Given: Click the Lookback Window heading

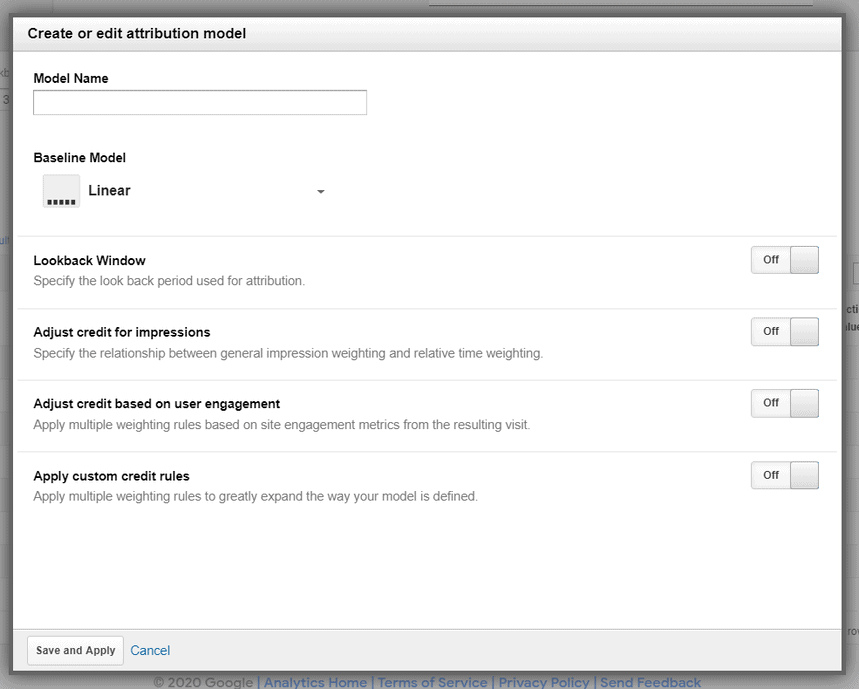Looking at the screenshot, I should [x=90, y=261].
